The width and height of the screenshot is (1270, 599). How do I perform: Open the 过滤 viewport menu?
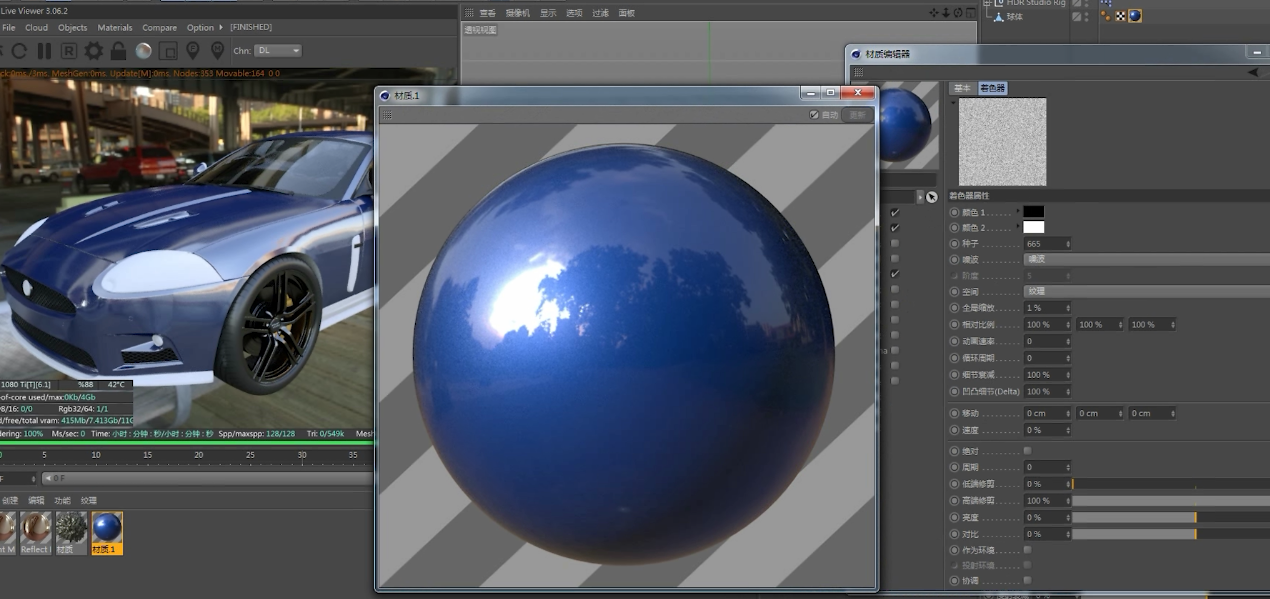[x=600, y=13]
